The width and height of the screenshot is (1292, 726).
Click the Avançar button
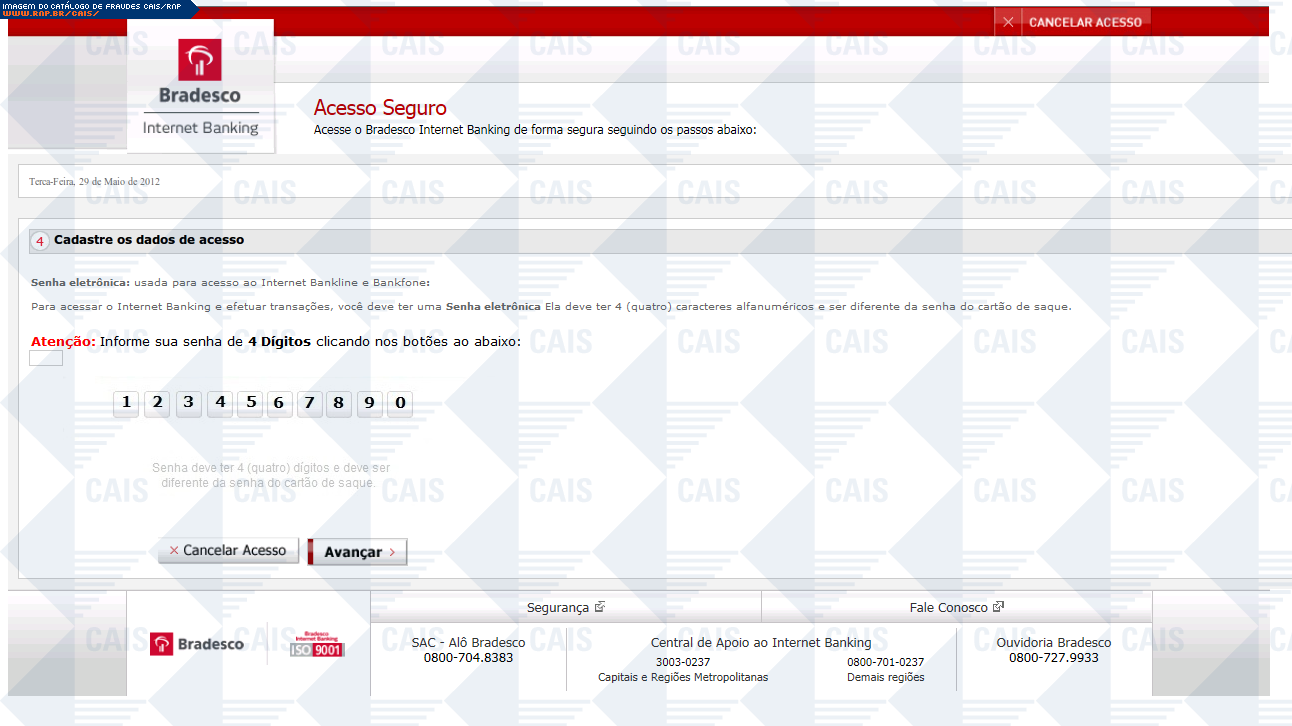(x=357, y=552)
